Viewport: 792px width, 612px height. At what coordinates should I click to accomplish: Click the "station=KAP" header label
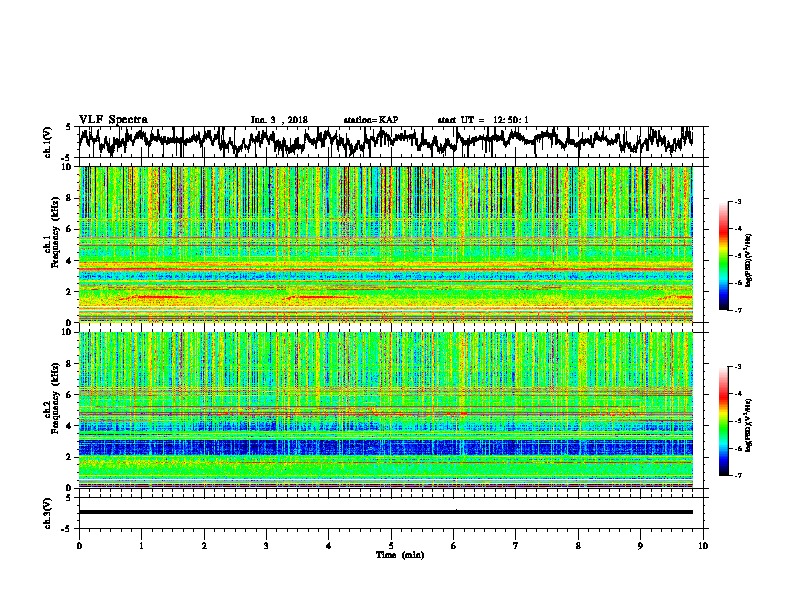point(371,120)
